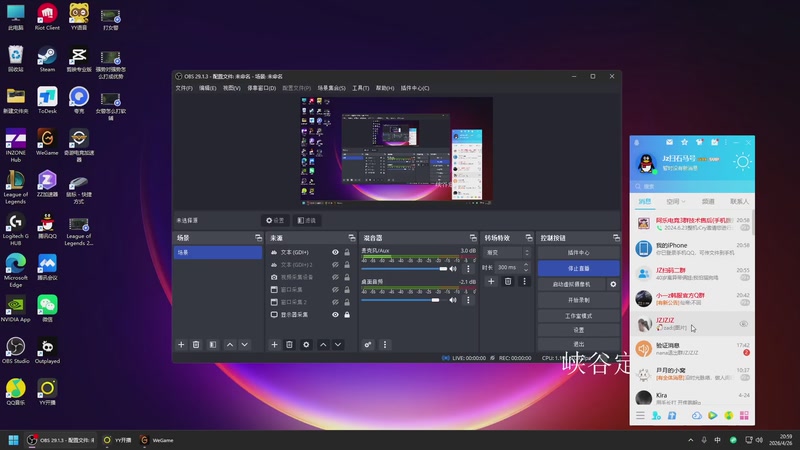Open the 我的iPhone chat in QQ
The height and width of the screenshot is (450, 800).
tap(692, 248)
